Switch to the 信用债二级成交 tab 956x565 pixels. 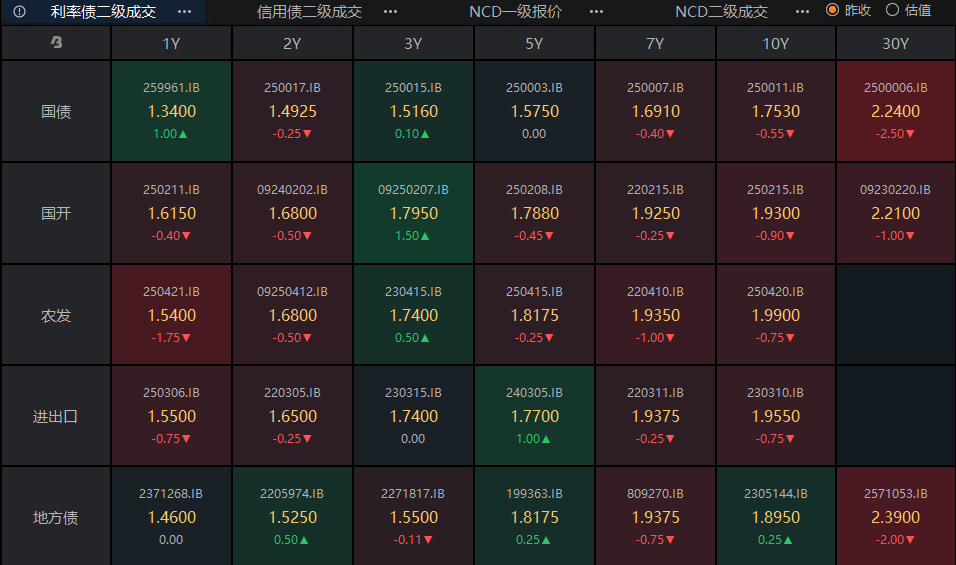pos(309,11)
